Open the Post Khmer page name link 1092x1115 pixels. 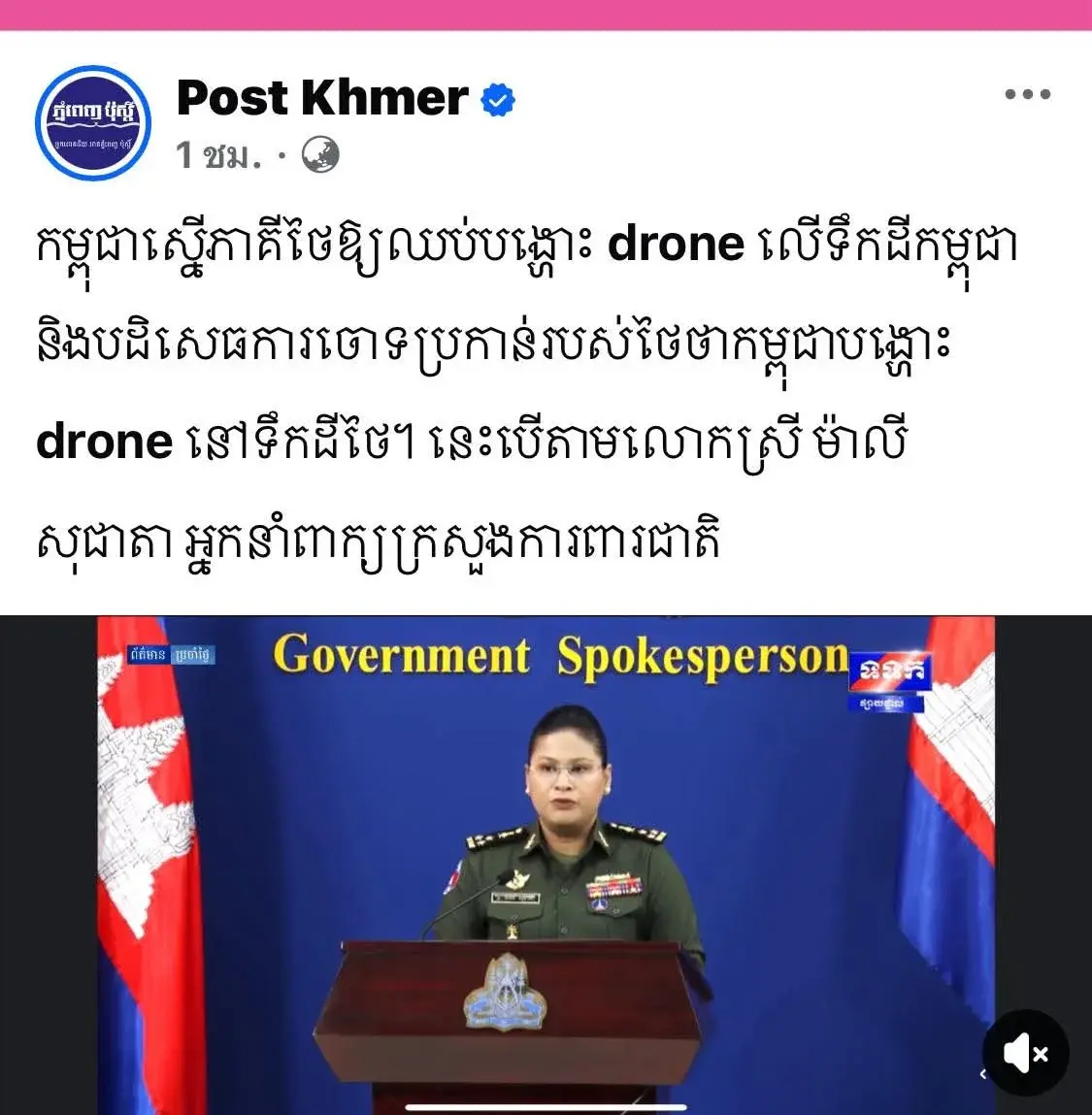(x=322, y=97)
